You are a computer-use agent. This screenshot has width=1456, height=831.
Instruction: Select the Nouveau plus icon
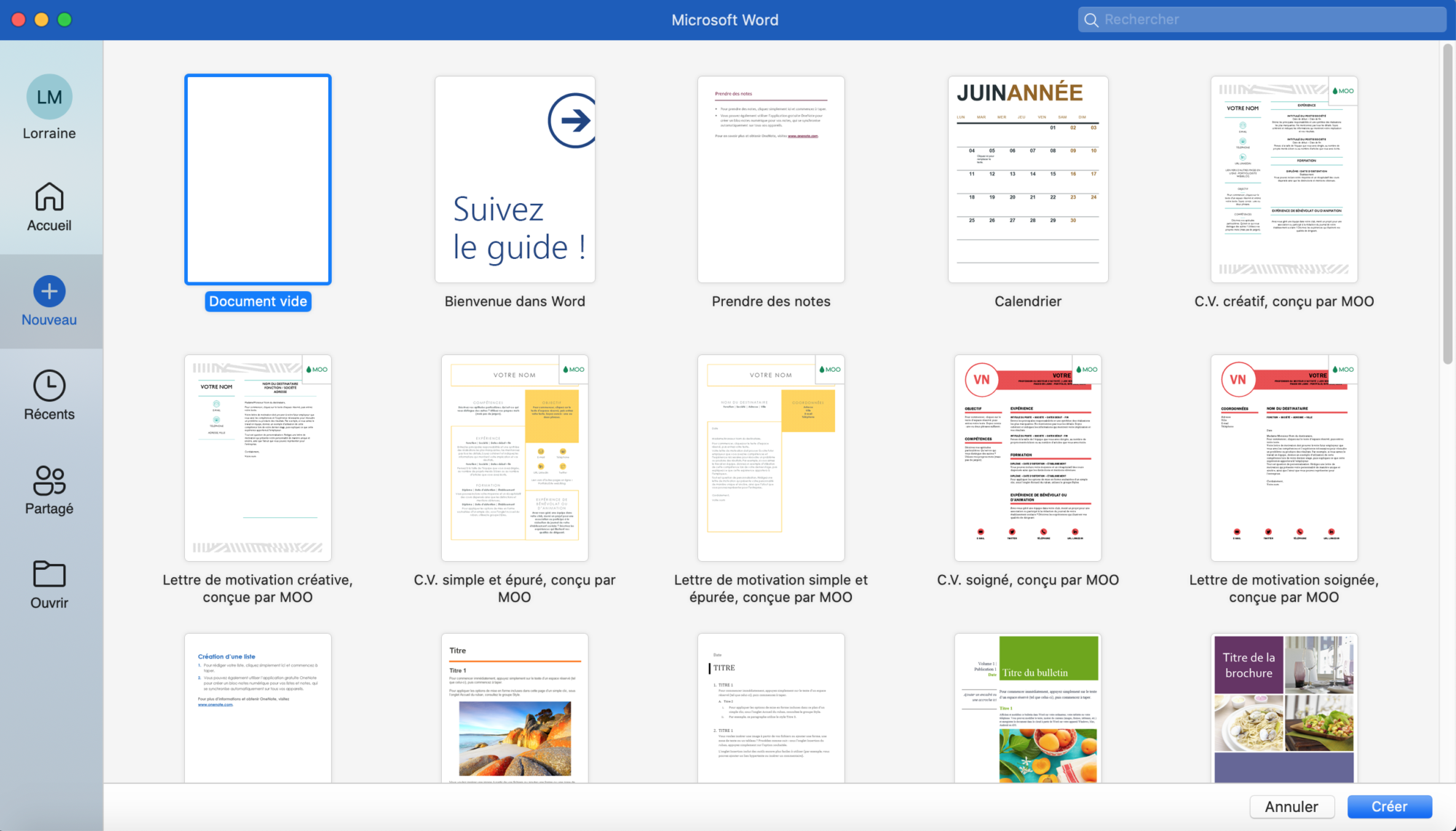click(50, 291)
